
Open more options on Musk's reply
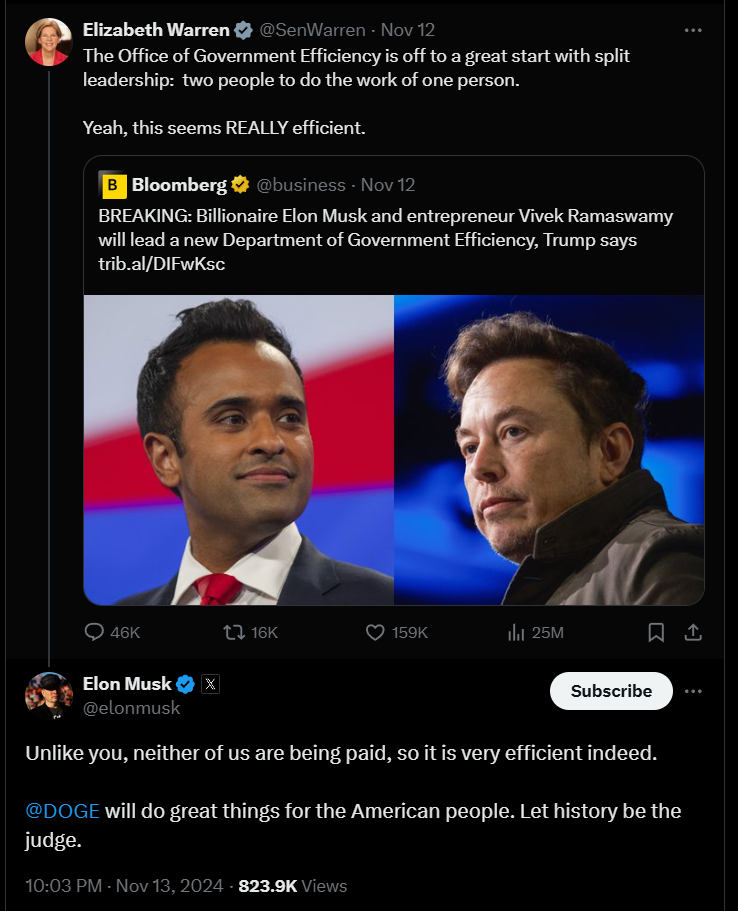click(x=692, y=691)
